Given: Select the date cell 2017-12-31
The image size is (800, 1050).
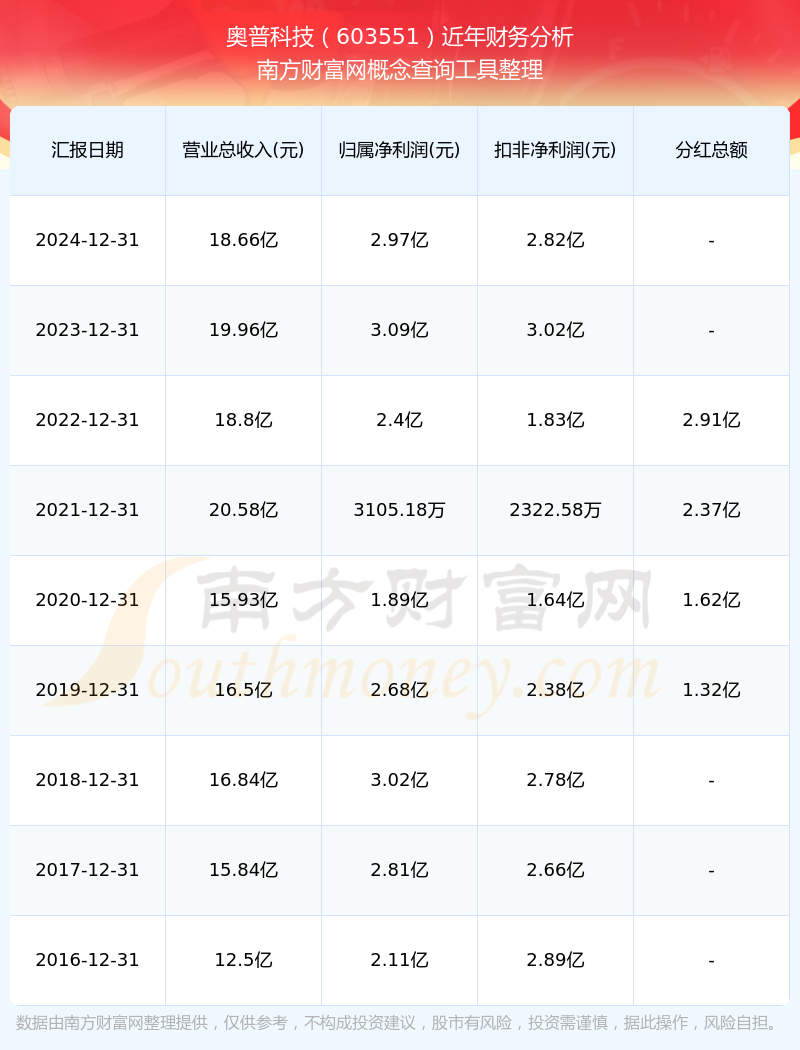Looking at the screenshot, I should pos(87,870).
